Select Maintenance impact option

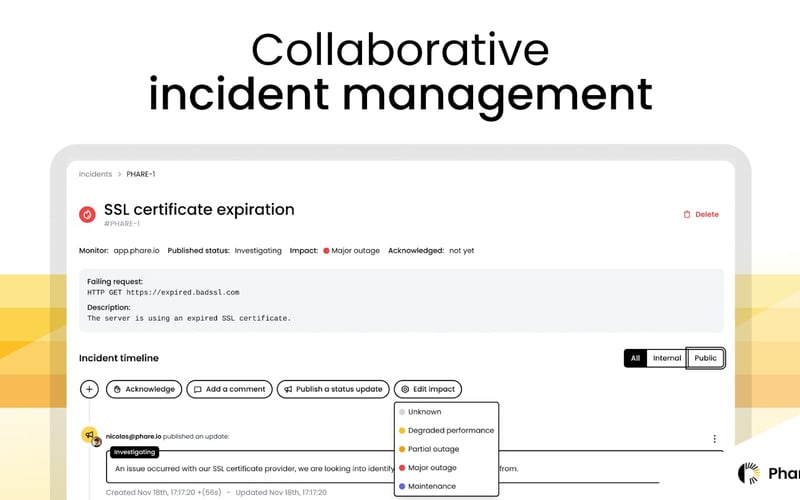(x=446, y=486)
